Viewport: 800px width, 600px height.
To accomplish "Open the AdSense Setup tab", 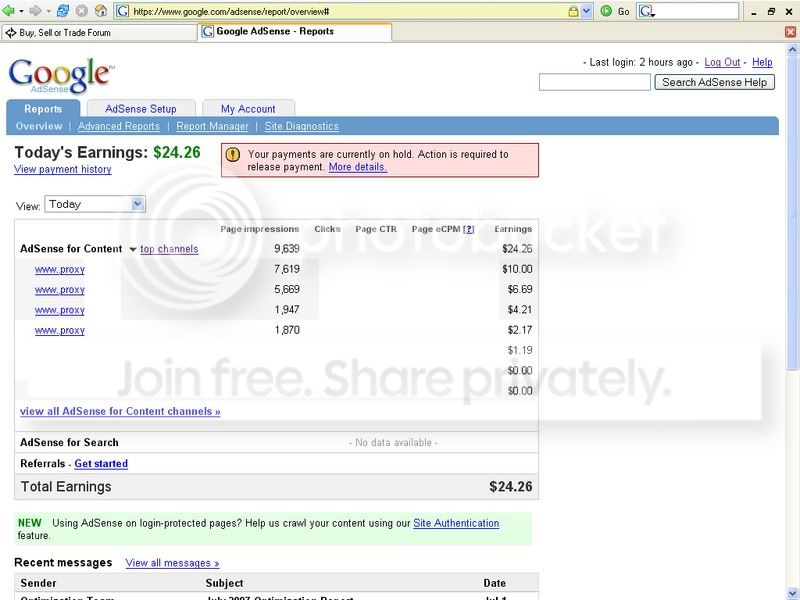I will (x=141, y=109).
